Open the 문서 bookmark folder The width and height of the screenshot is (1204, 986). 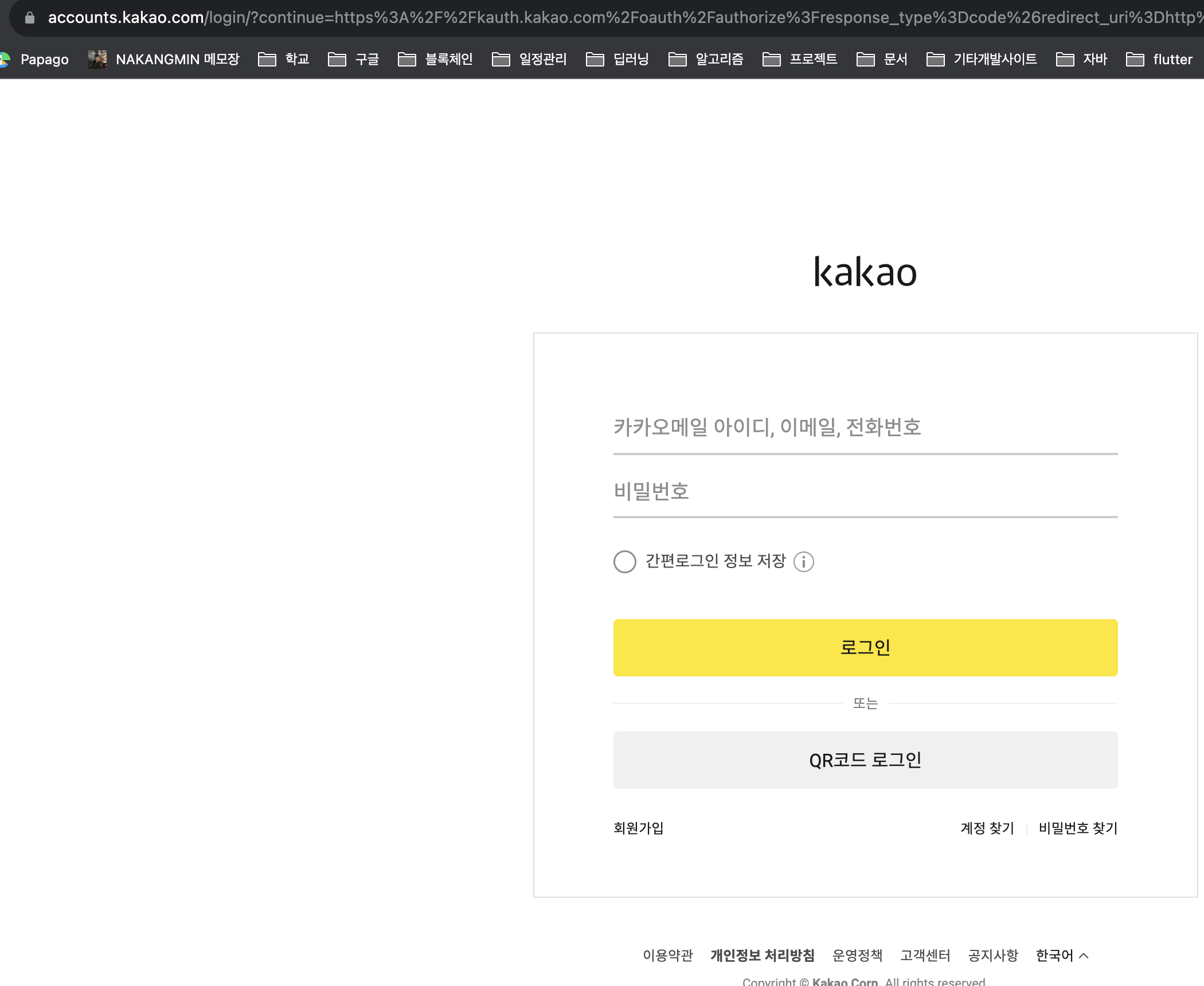click(882, 59)
